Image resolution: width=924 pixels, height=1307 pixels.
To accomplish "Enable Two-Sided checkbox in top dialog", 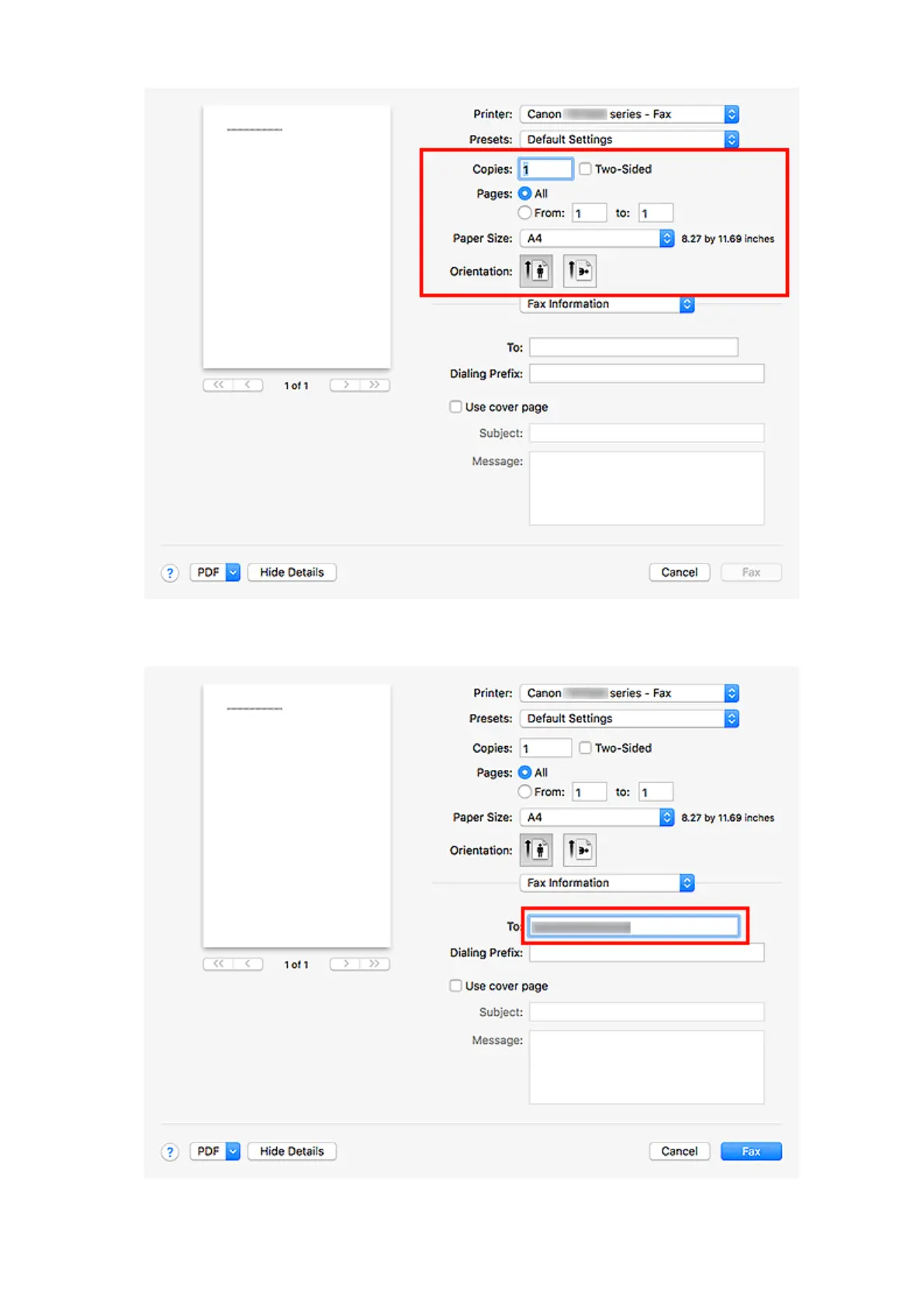I will [586, 168].
